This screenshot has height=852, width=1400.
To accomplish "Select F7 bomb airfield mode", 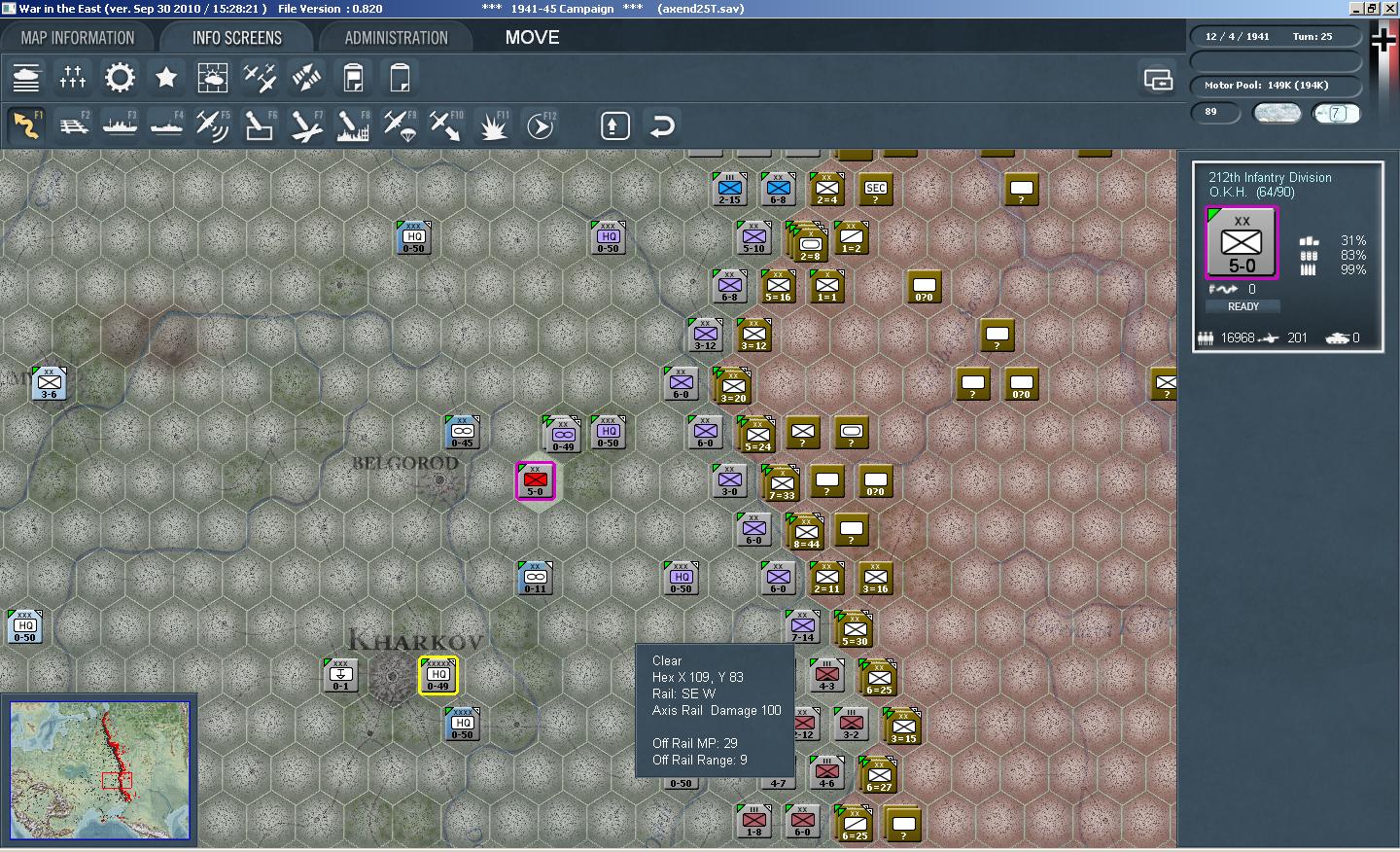I will pos(306,125).
